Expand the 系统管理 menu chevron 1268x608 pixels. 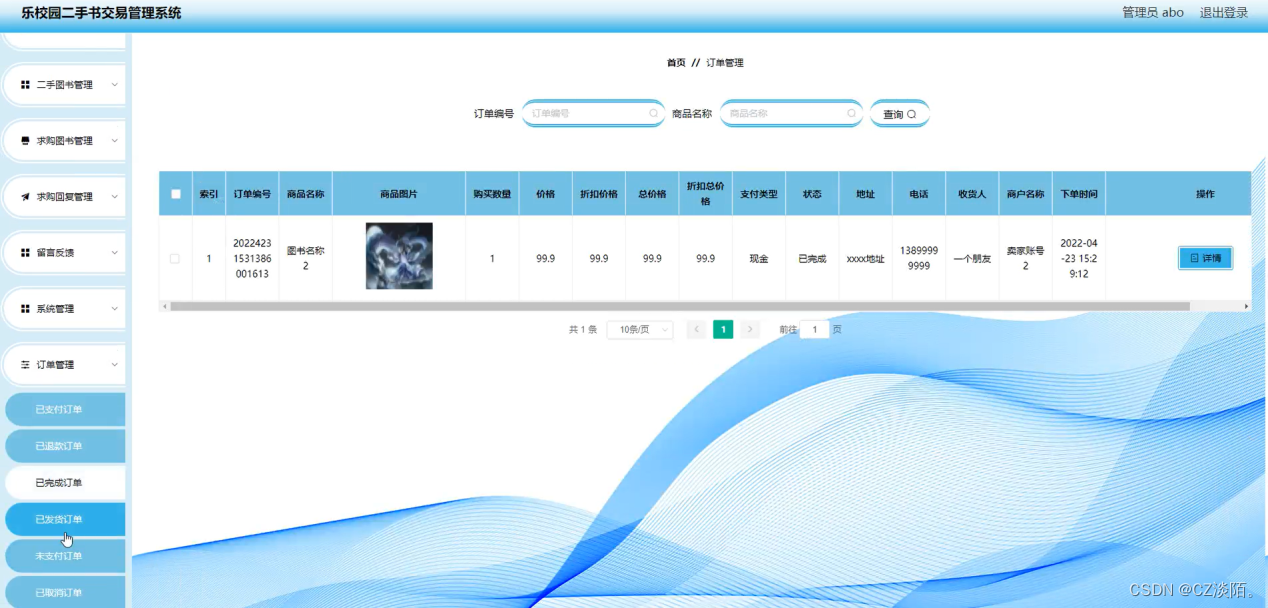114,309
